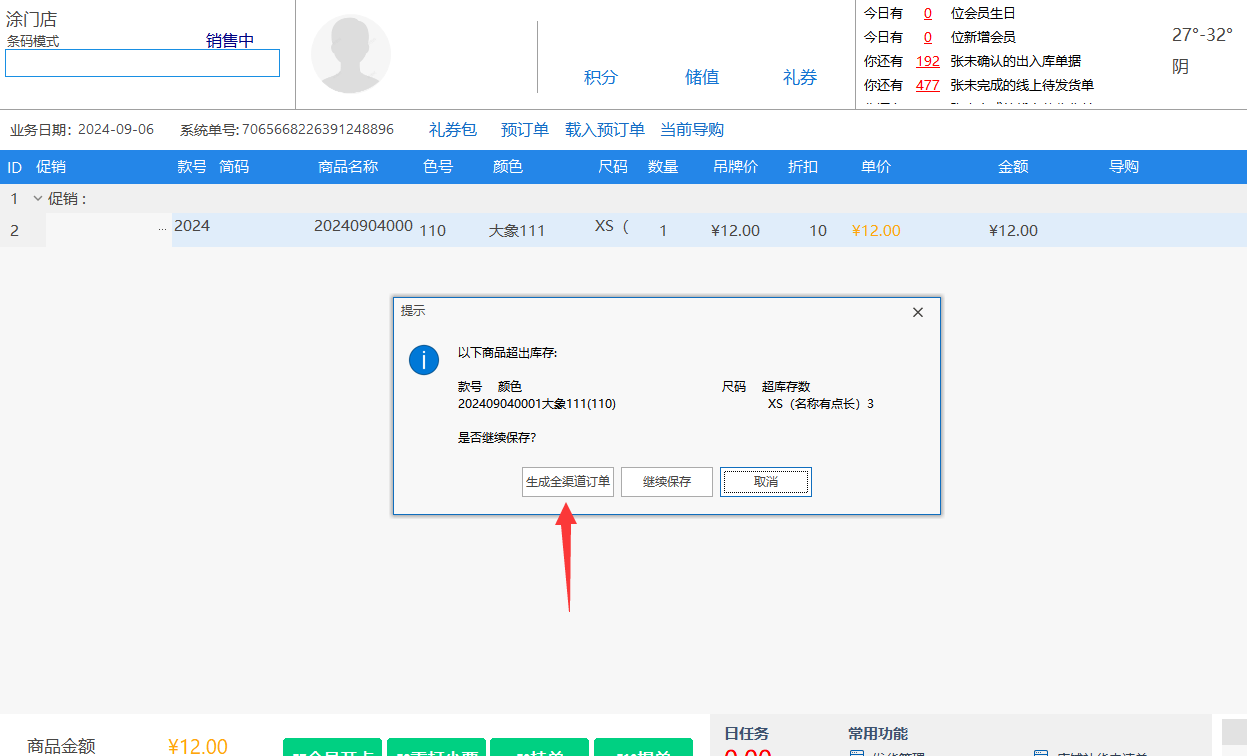
Task: Open the 477 pending online shipments link
Action: [928, 85]
